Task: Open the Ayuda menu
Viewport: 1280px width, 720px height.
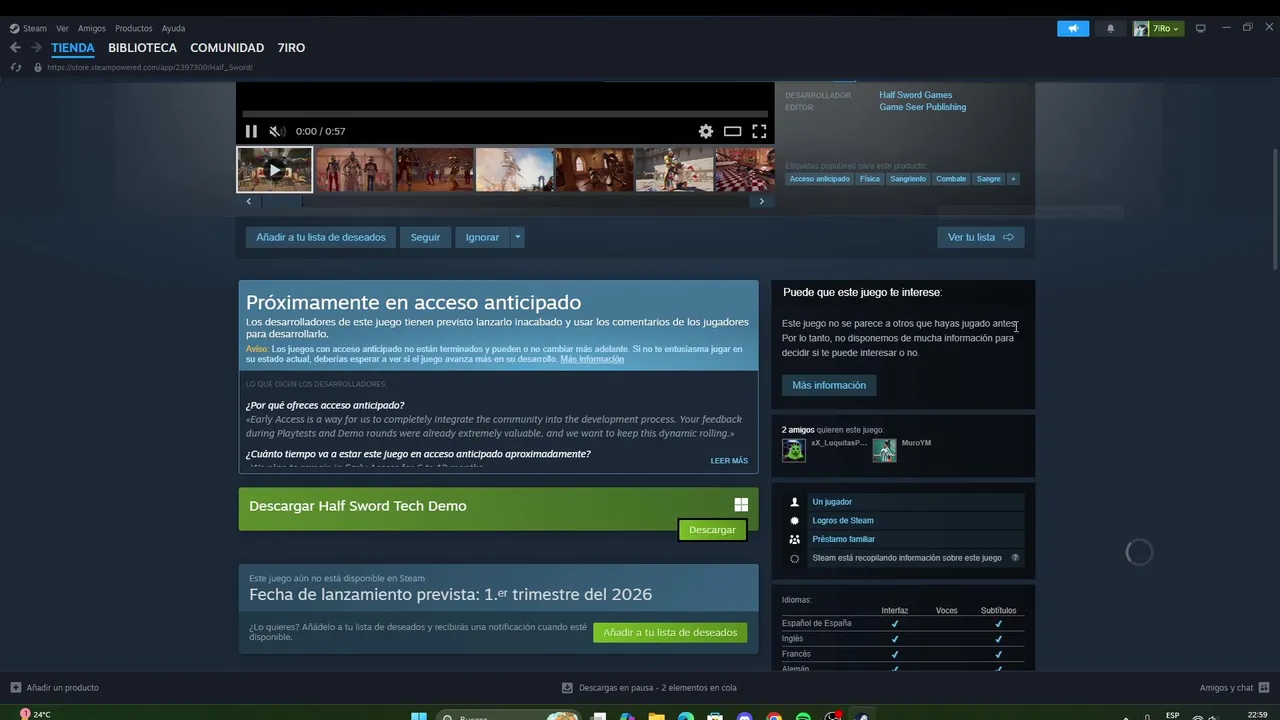Action: [173, 28]
